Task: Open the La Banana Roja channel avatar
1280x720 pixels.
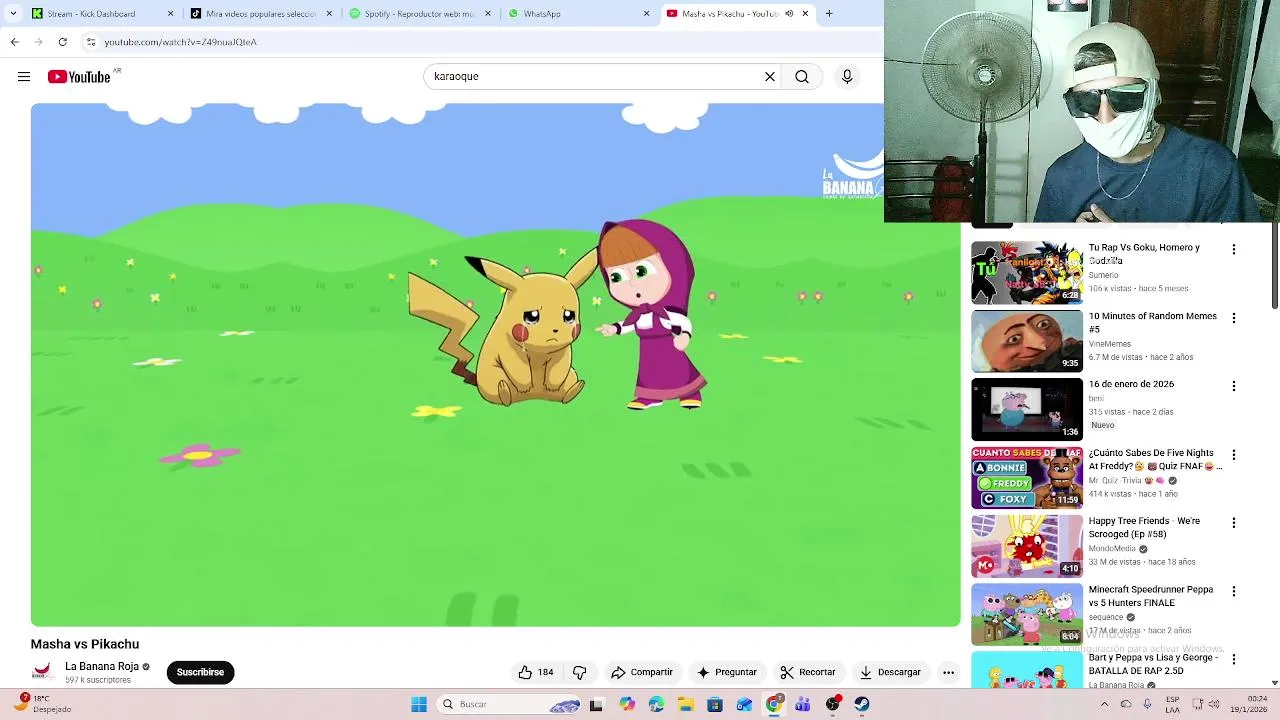Action: [x=42, y=672]
